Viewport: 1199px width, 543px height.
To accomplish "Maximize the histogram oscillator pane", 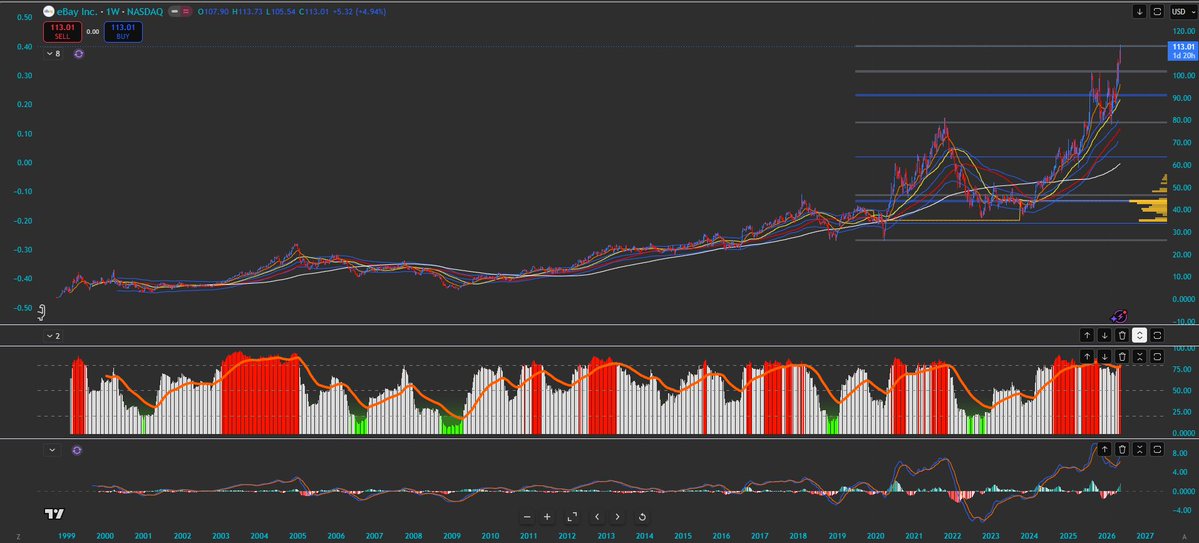I will pyautogui.click(x=1157, y=356).
